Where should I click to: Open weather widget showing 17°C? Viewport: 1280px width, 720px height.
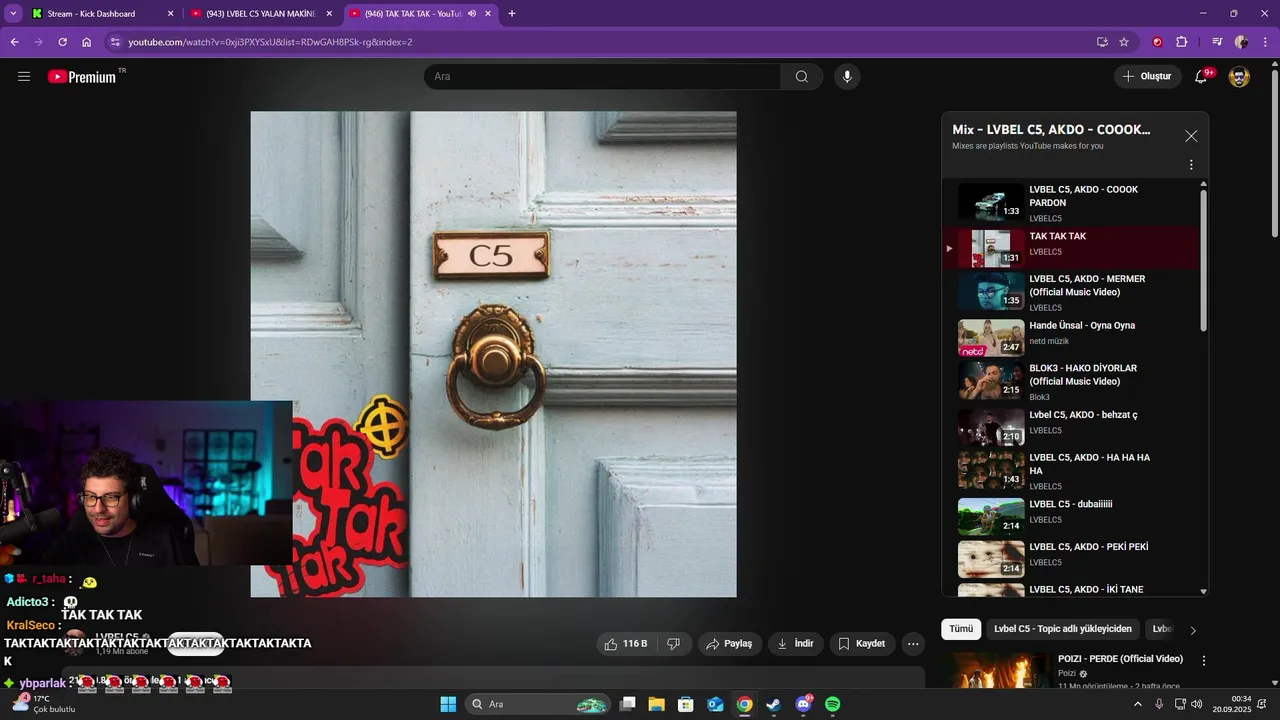click(44, 704)
